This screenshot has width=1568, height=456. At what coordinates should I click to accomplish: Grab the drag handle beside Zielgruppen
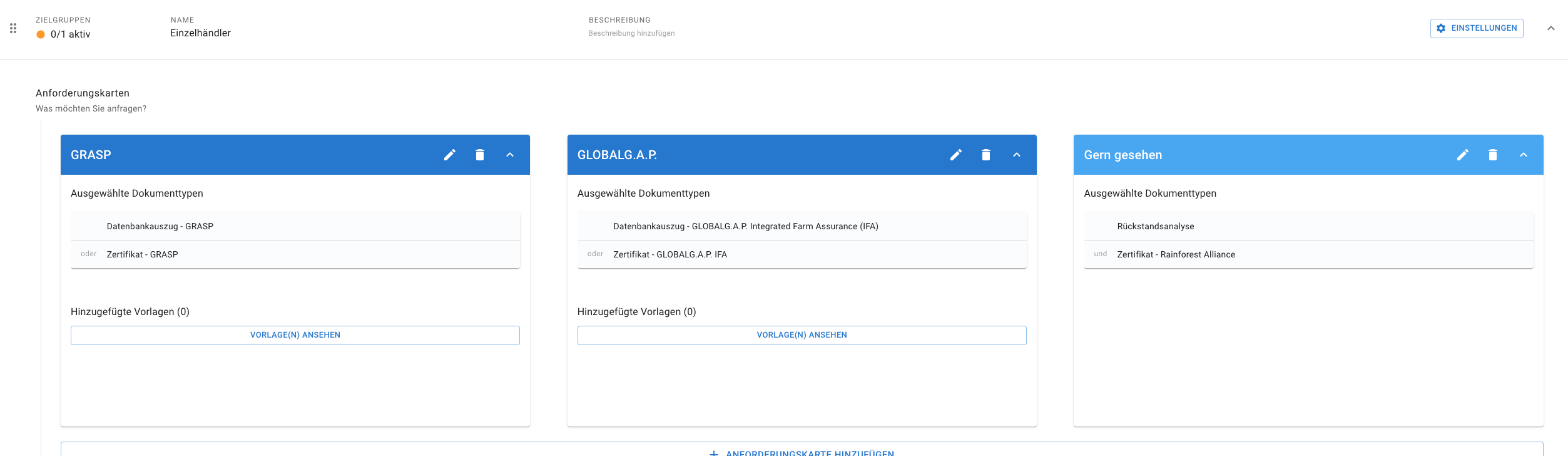click(13, 28)
